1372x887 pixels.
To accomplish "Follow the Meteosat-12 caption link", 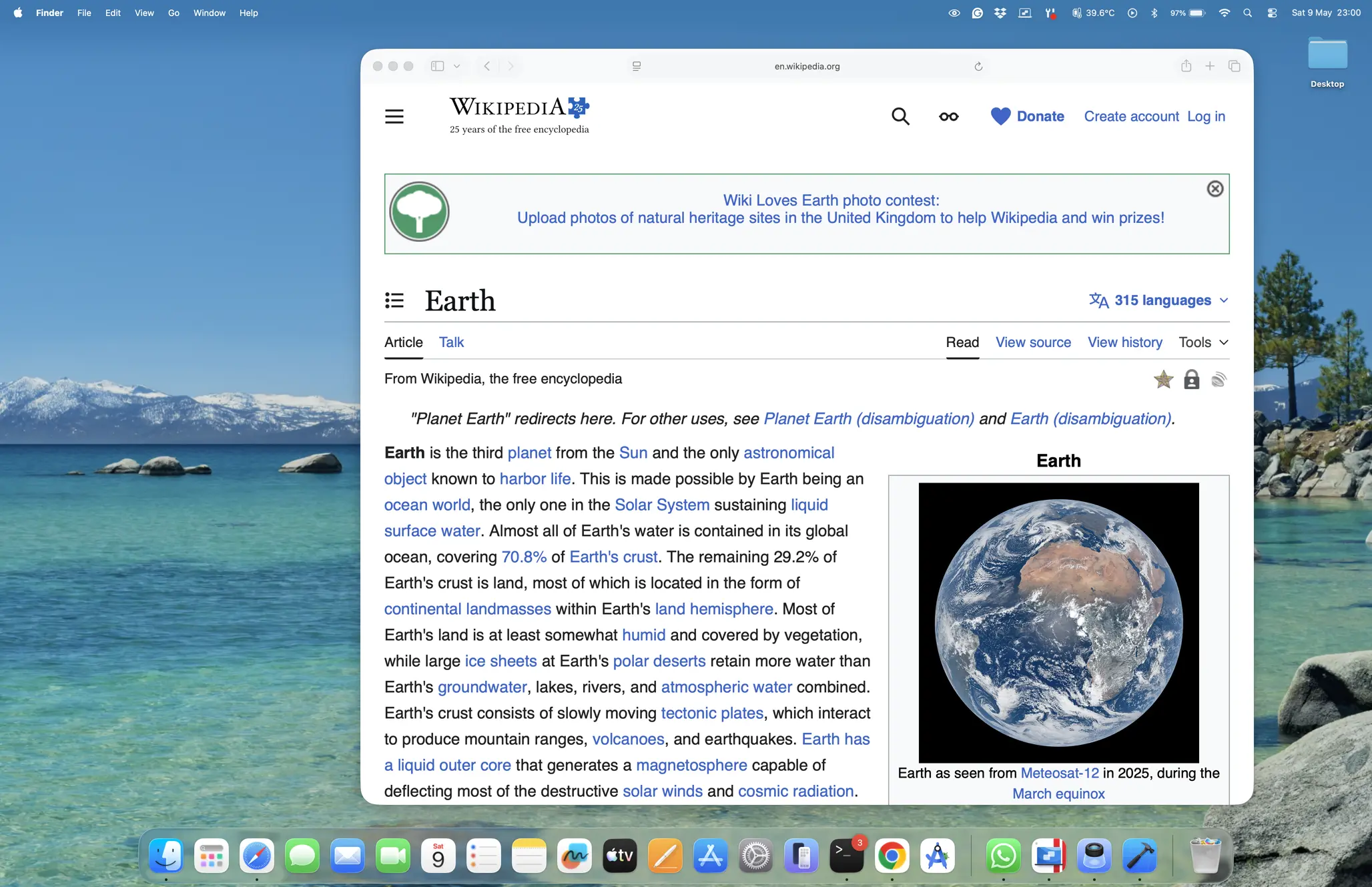I will tap(1060, 773).
